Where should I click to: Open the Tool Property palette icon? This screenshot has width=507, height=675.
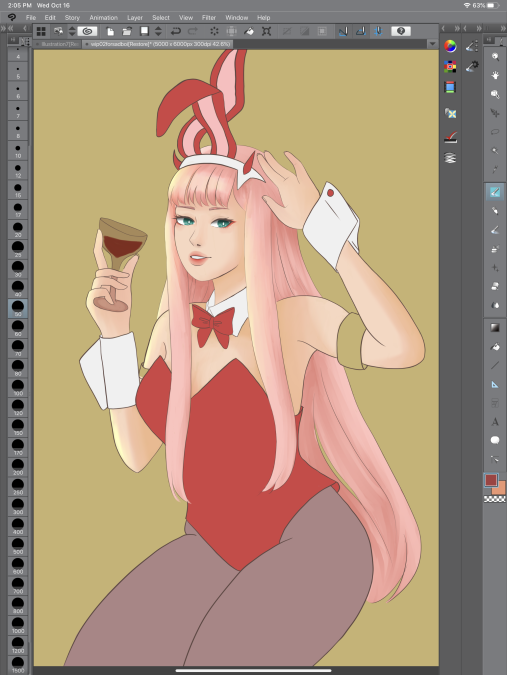pyautogui.click(x=472, y=66)
